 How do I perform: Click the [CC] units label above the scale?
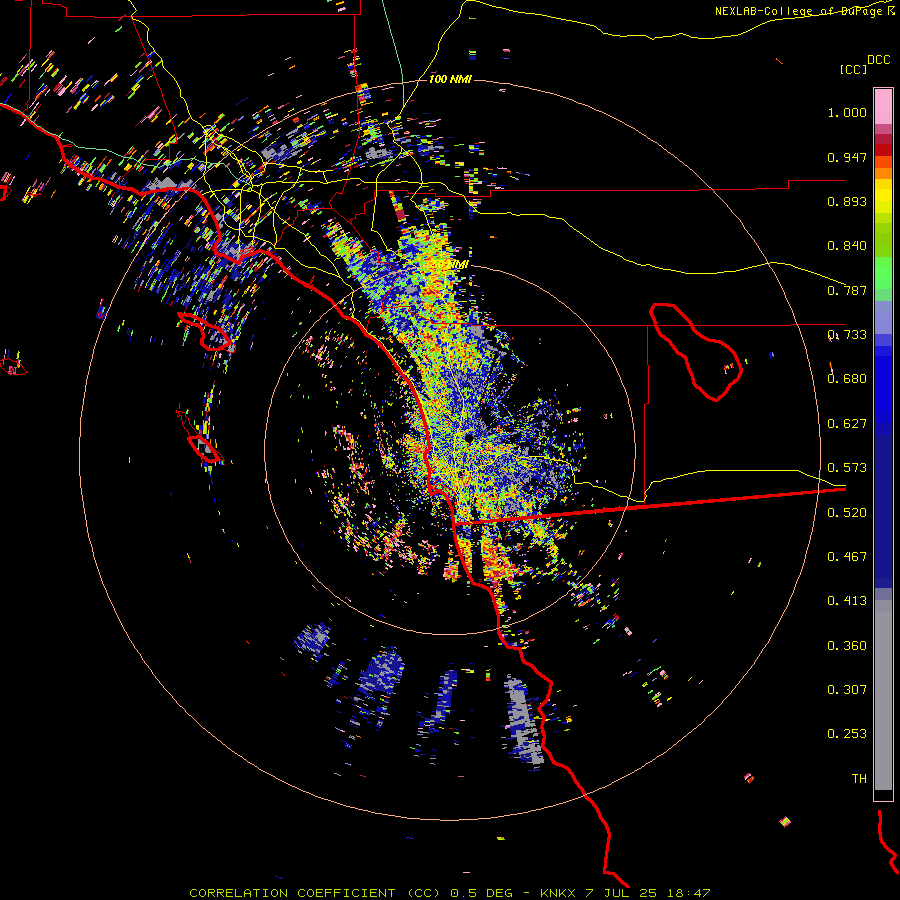[x=853, y=69]
